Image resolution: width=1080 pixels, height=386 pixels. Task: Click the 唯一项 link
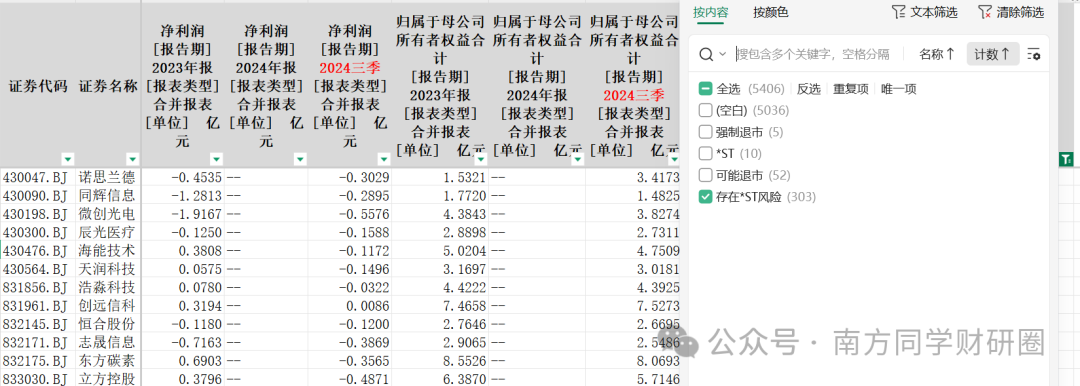tap(899, 89)
